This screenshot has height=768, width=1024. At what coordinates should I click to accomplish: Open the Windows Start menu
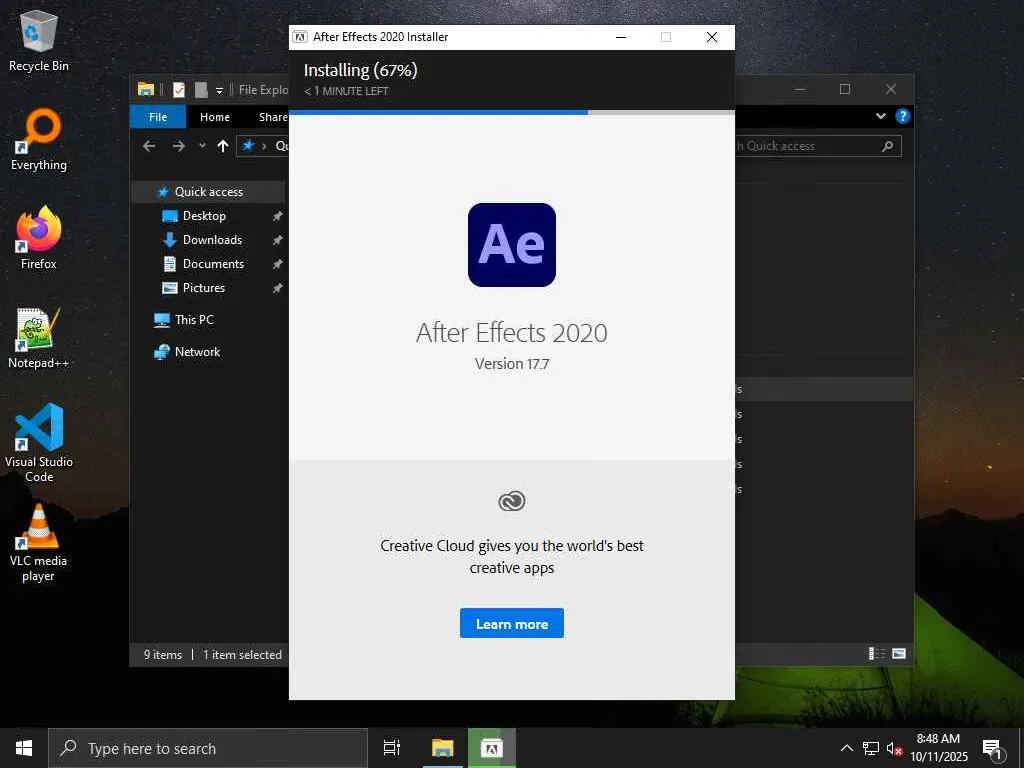tap(24, 748)
